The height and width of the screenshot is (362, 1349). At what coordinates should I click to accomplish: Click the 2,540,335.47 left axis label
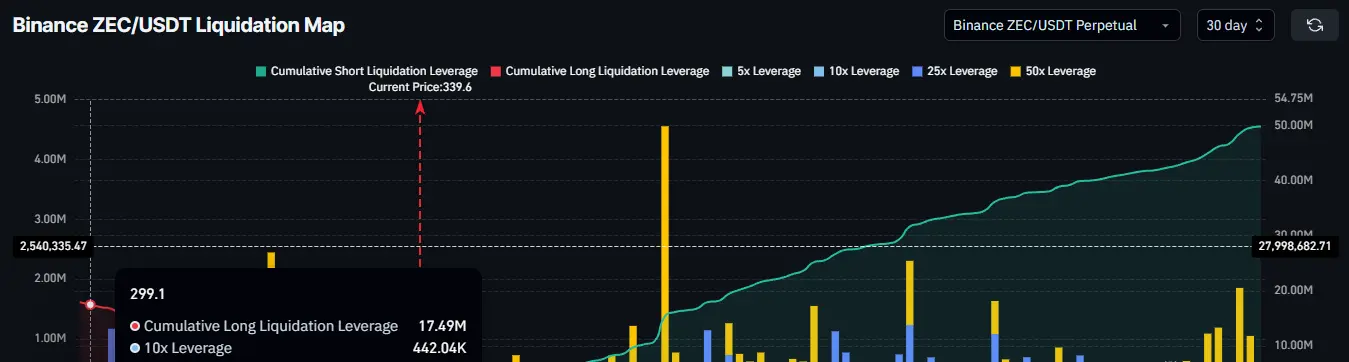[x=53, y=245]
